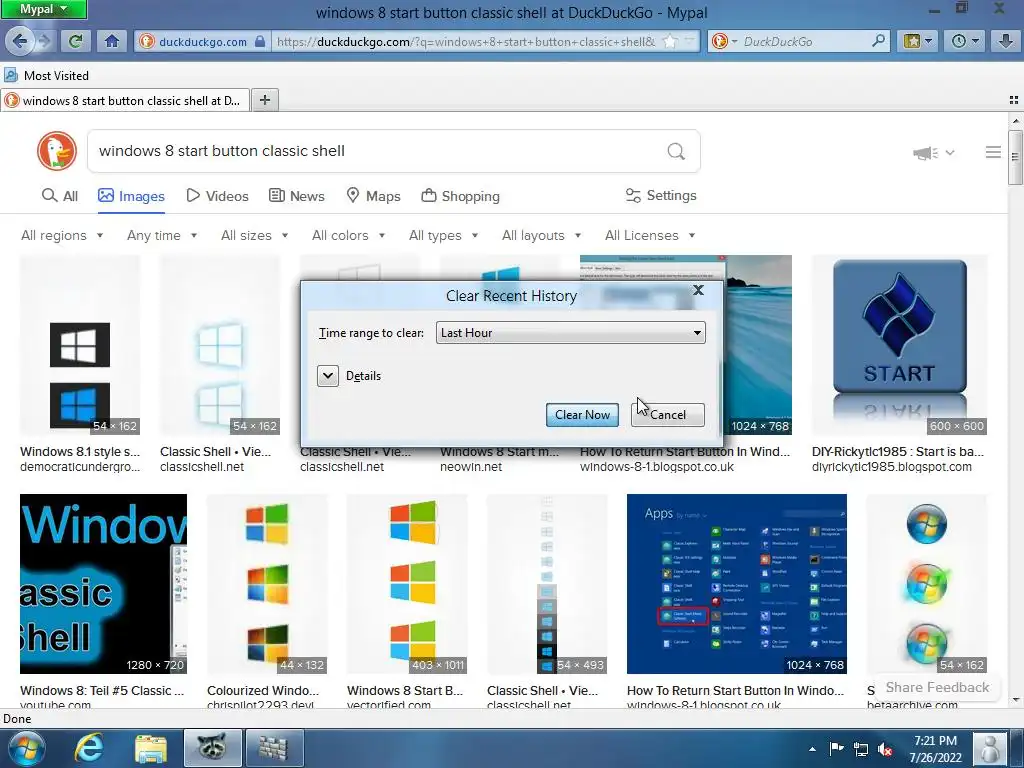Screen dimensions: 1024x768
Task: Close the Clear Recent History dialog
Action: (698, 290)
